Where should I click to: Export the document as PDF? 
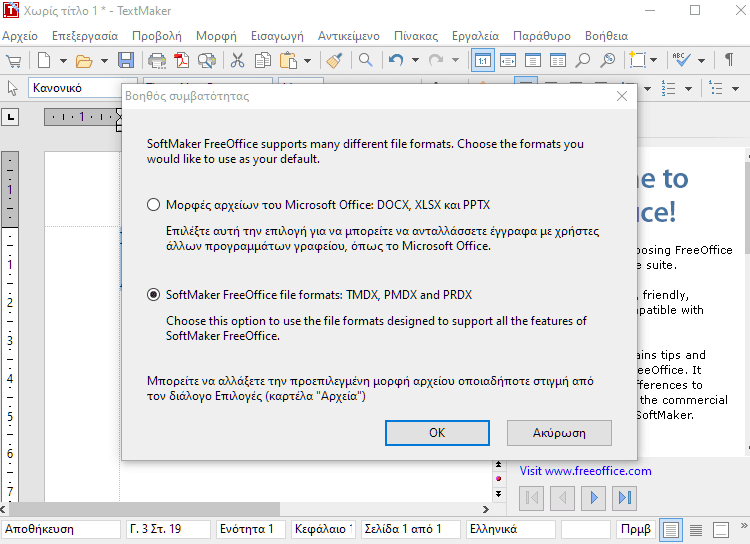tap(182, 61)
